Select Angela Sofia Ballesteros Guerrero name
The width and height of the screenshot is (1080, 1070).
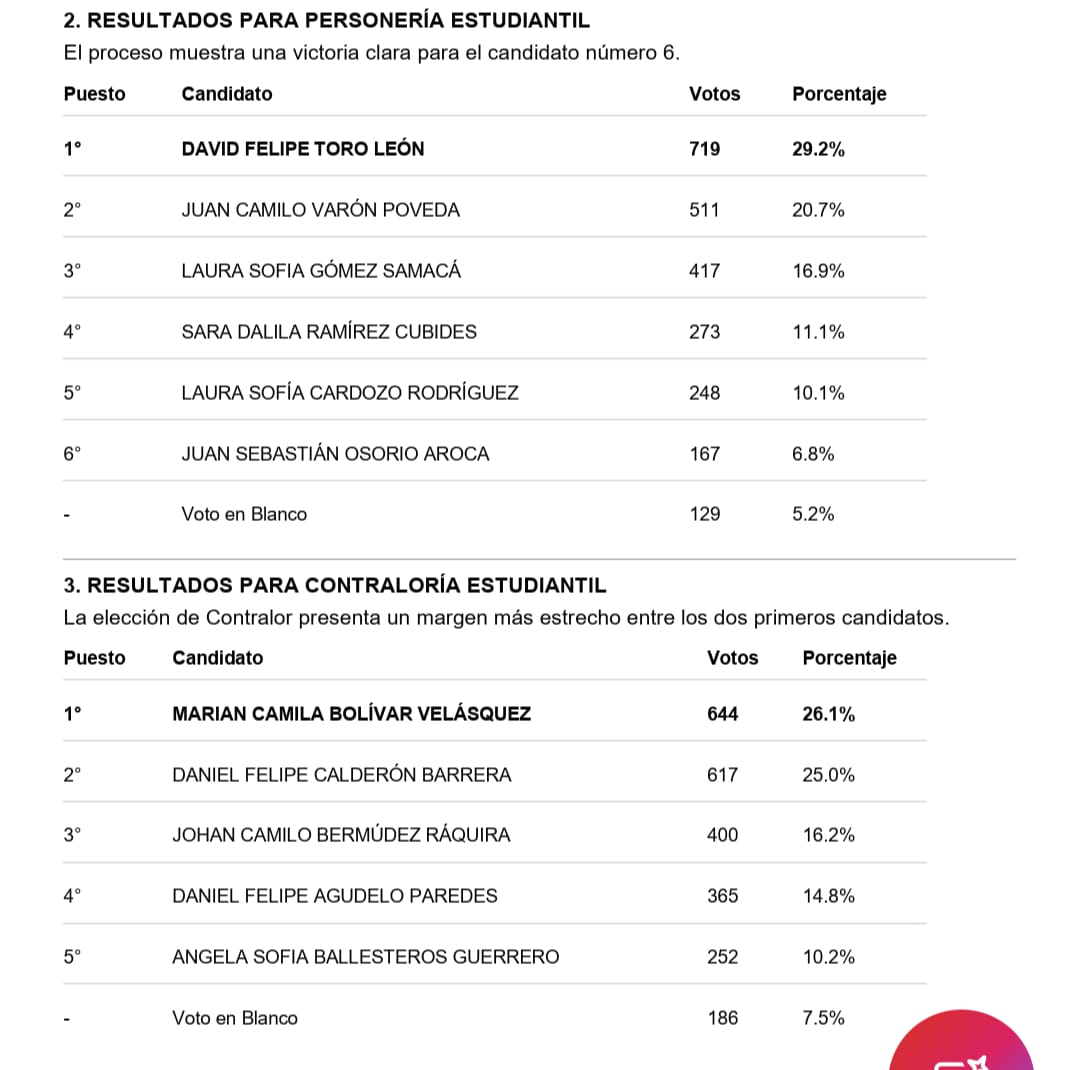[365, 957]
